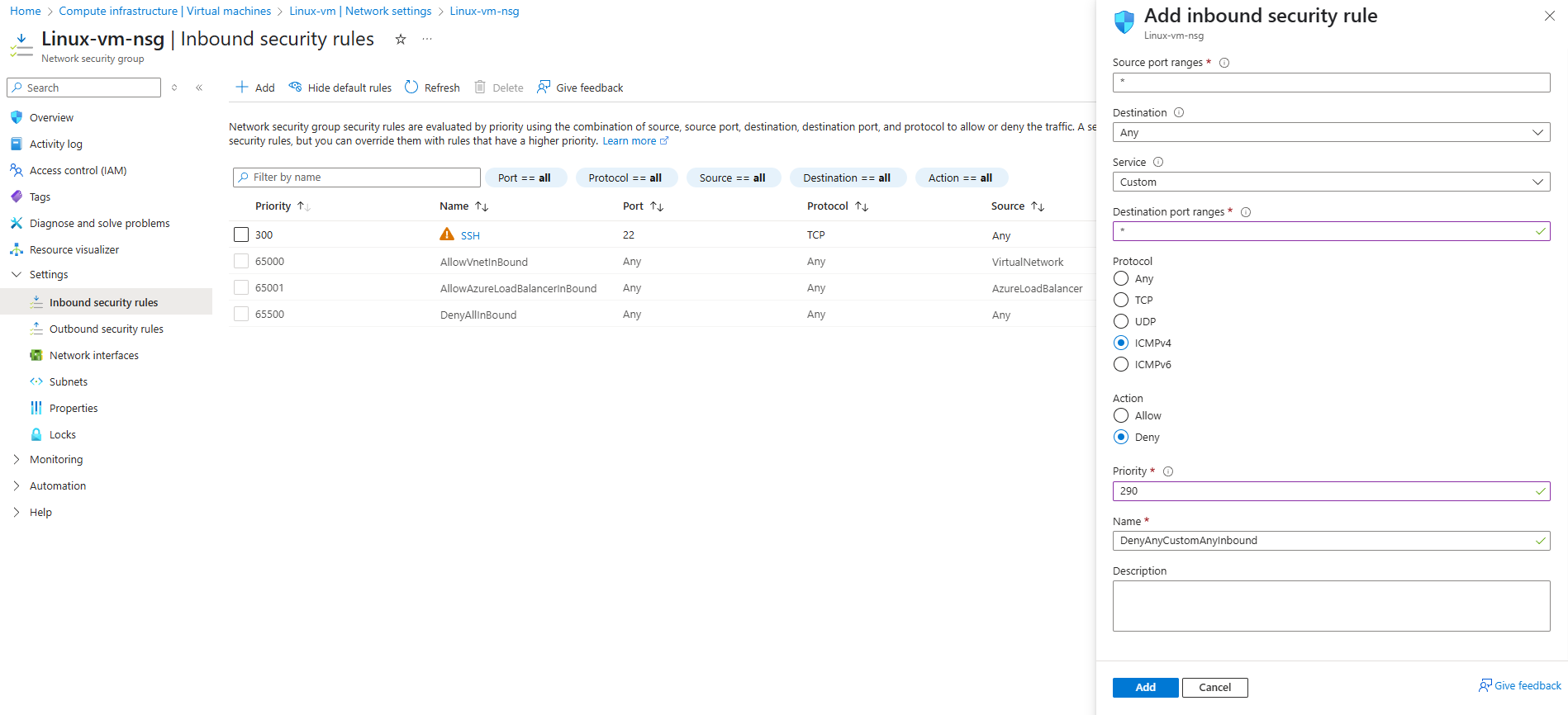Click the Destination info icon
This screenshot has width=1568, height=715.
[x=1179, y=112]
